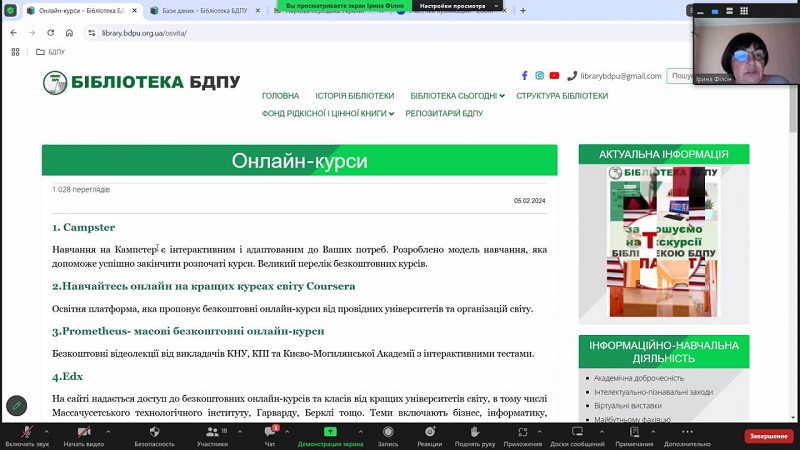
Task: Open the 3.Prometheus course link
Action: click(x=188, y=331)
